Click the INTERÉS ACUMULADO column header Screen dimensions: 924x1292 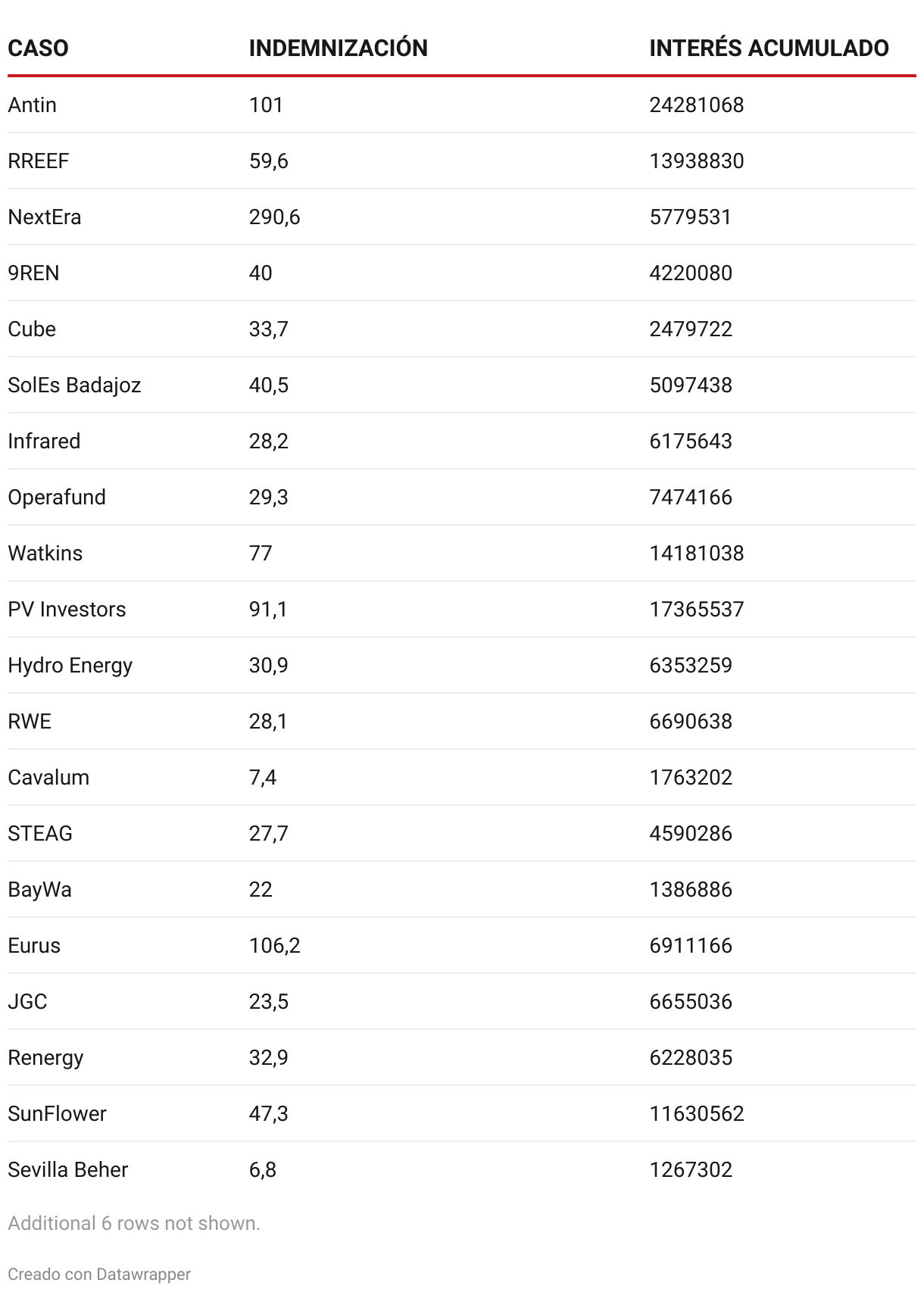coord(769,48)
